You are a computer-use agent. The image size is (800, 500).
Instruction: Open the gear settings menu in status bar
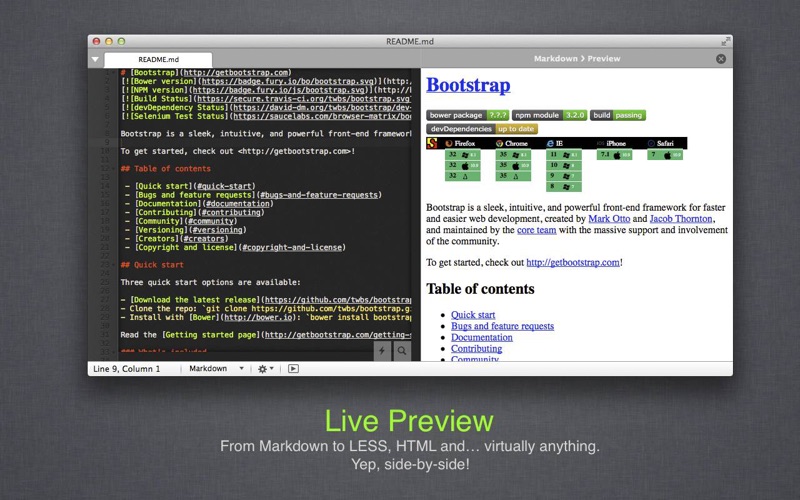[x=265, y=369]
